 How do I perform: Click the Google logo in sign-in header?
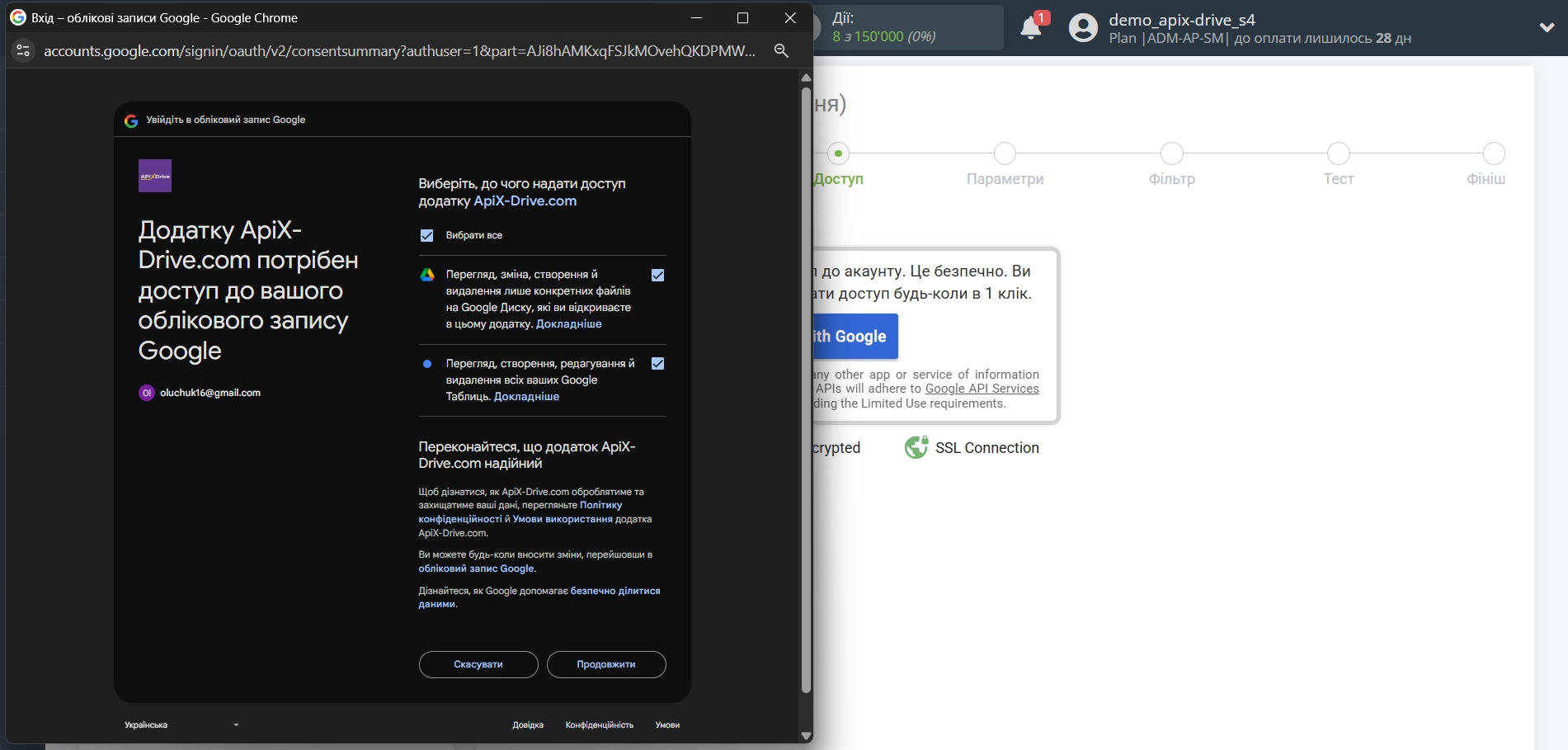tap(132, 120)
